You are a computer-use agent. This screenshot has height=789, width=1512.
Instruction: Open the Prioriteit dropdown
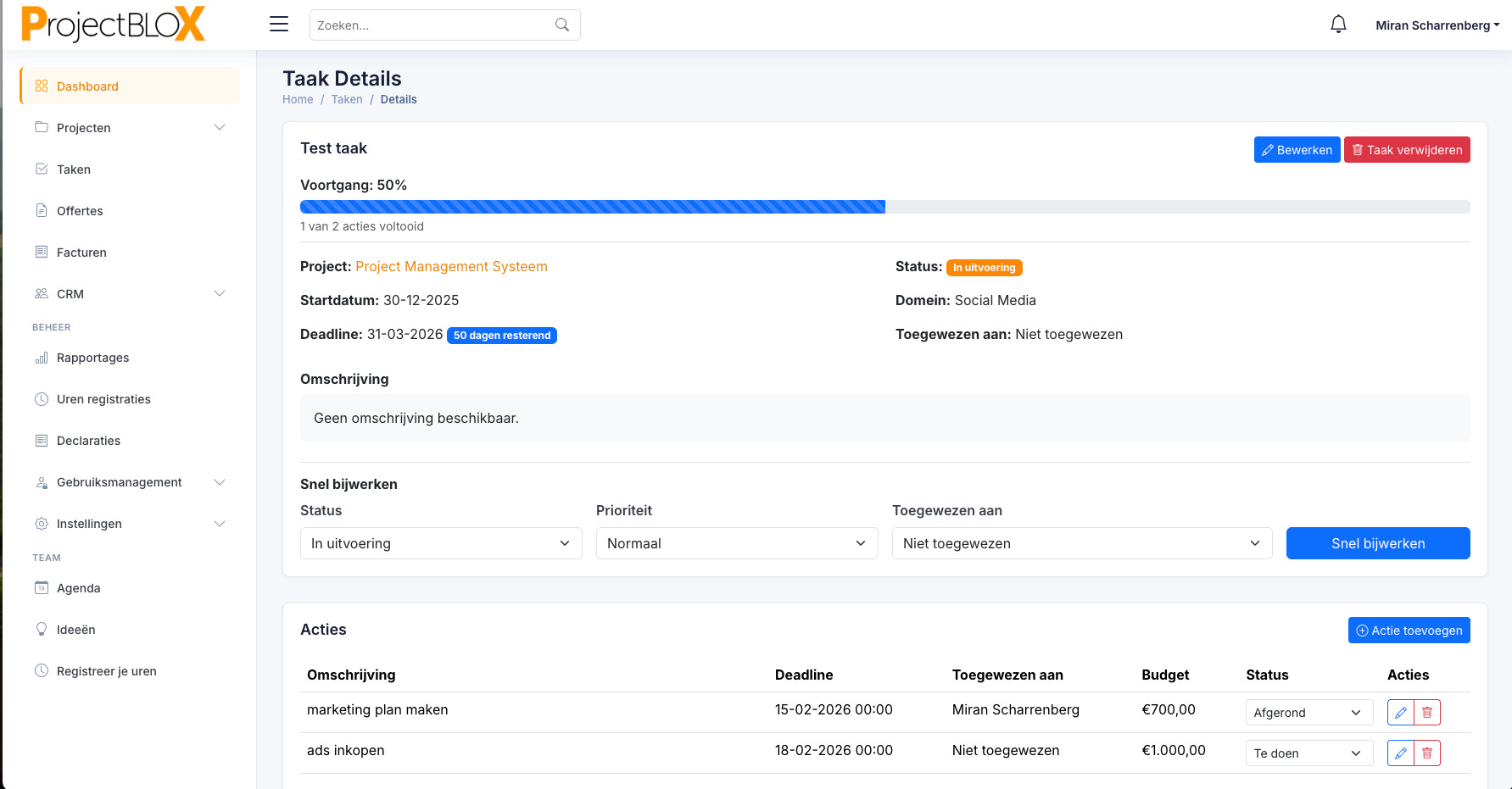(736, 543)
